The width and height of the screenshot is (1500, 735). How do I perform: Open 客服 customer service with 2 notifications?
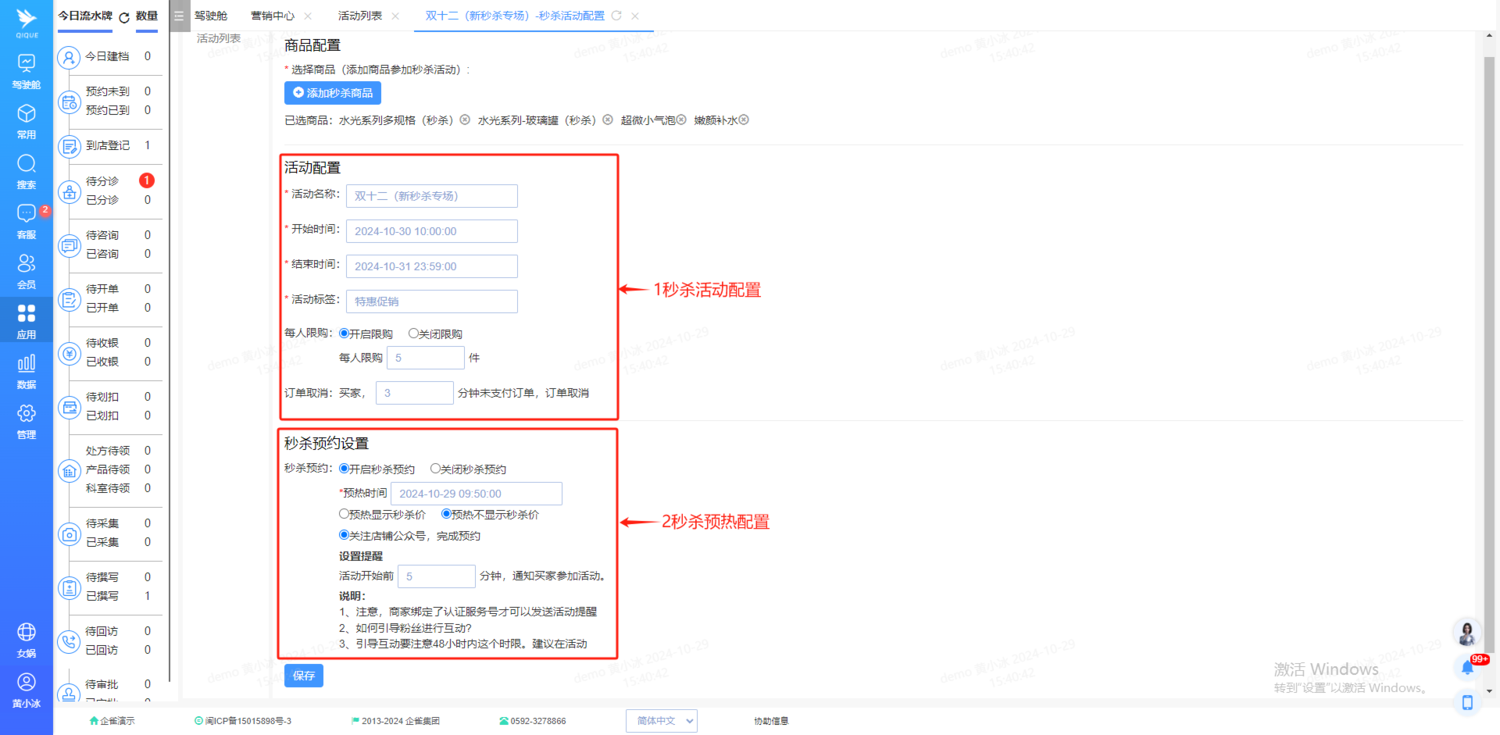click(26, 218)
